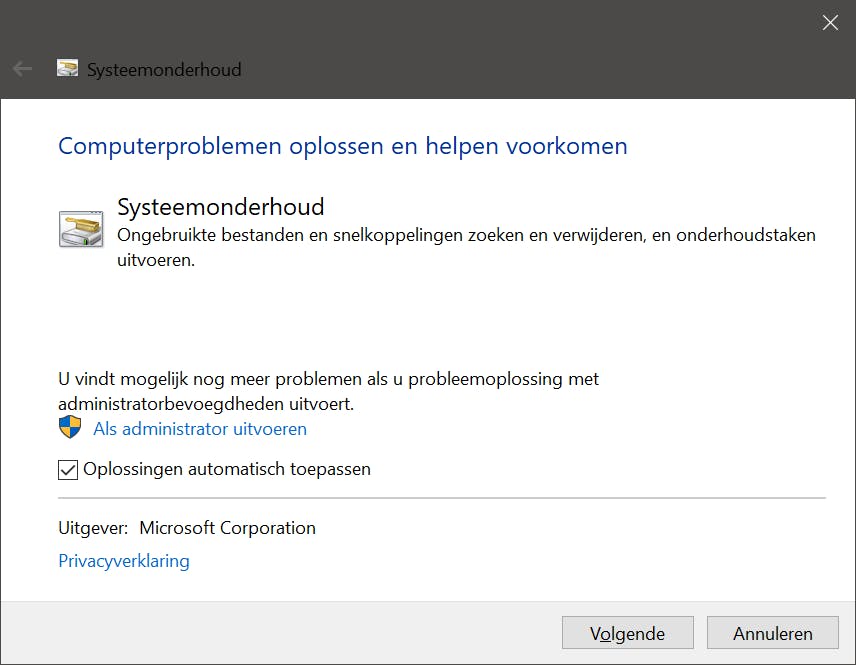
Task: Click the horizontal divider line above Uitgever
Action: pos(442,497)
